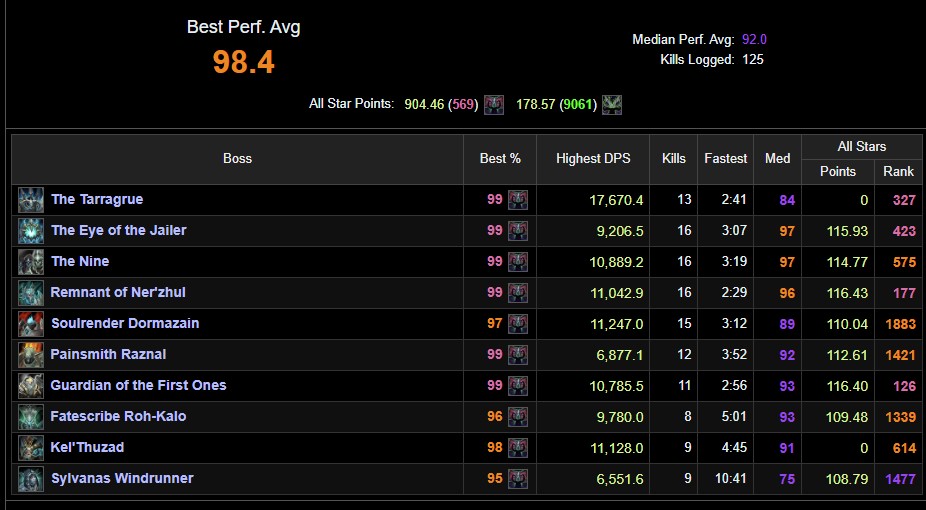The image size is (926, 510).
Task: Open Painsmith Raznal link
Action: [108, 354]
